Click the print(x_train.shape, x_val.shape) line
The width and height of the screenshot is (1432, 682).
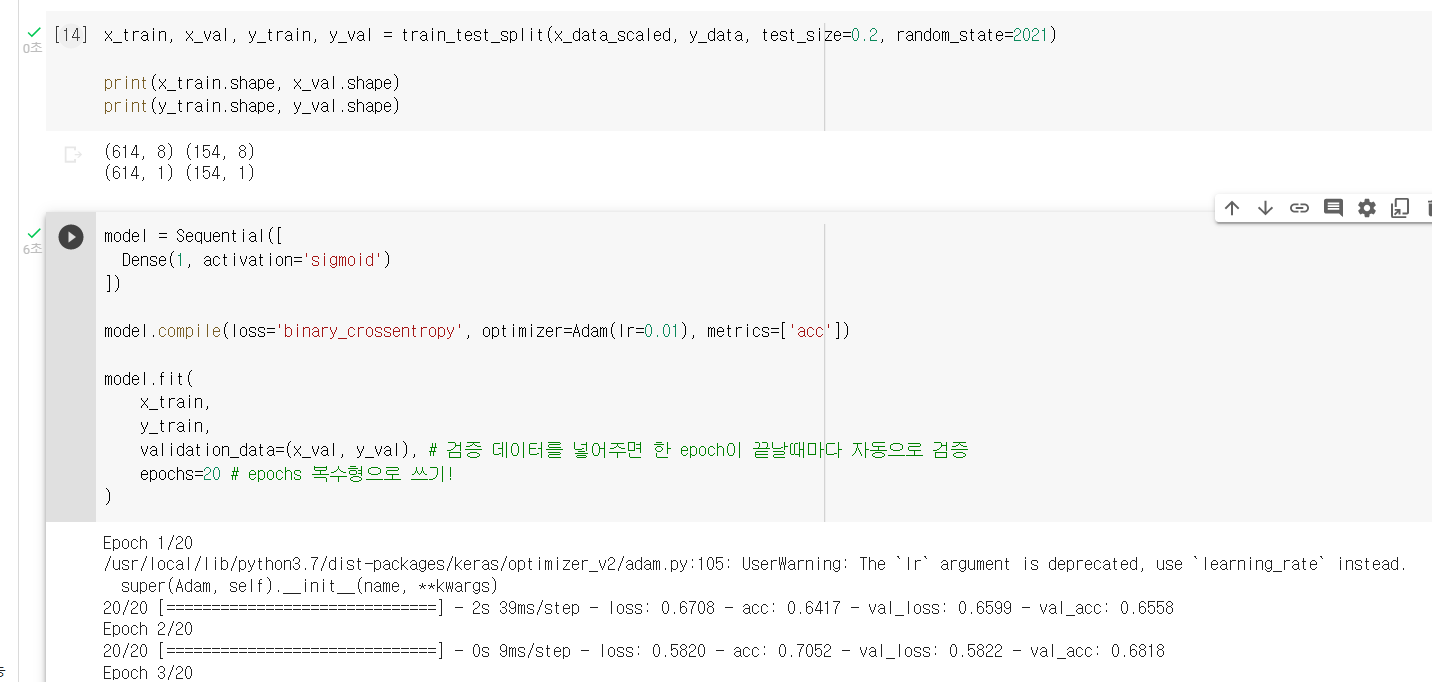(251, 82)
